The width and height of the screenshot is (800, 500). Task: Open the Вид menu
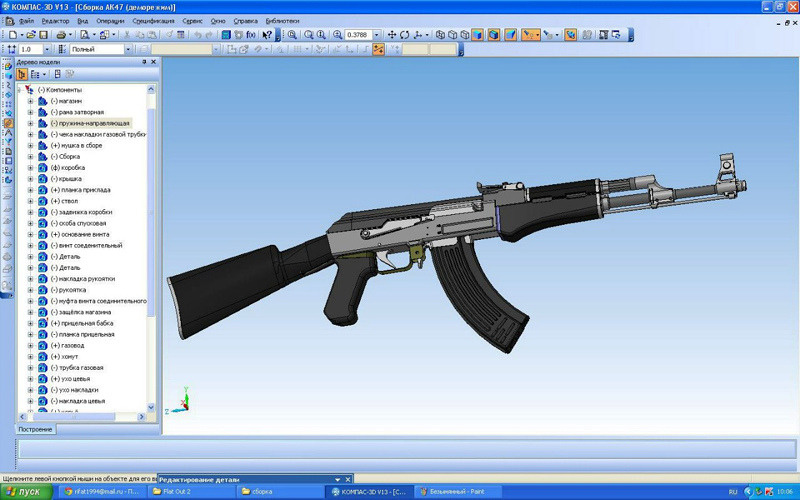(83, 21)
